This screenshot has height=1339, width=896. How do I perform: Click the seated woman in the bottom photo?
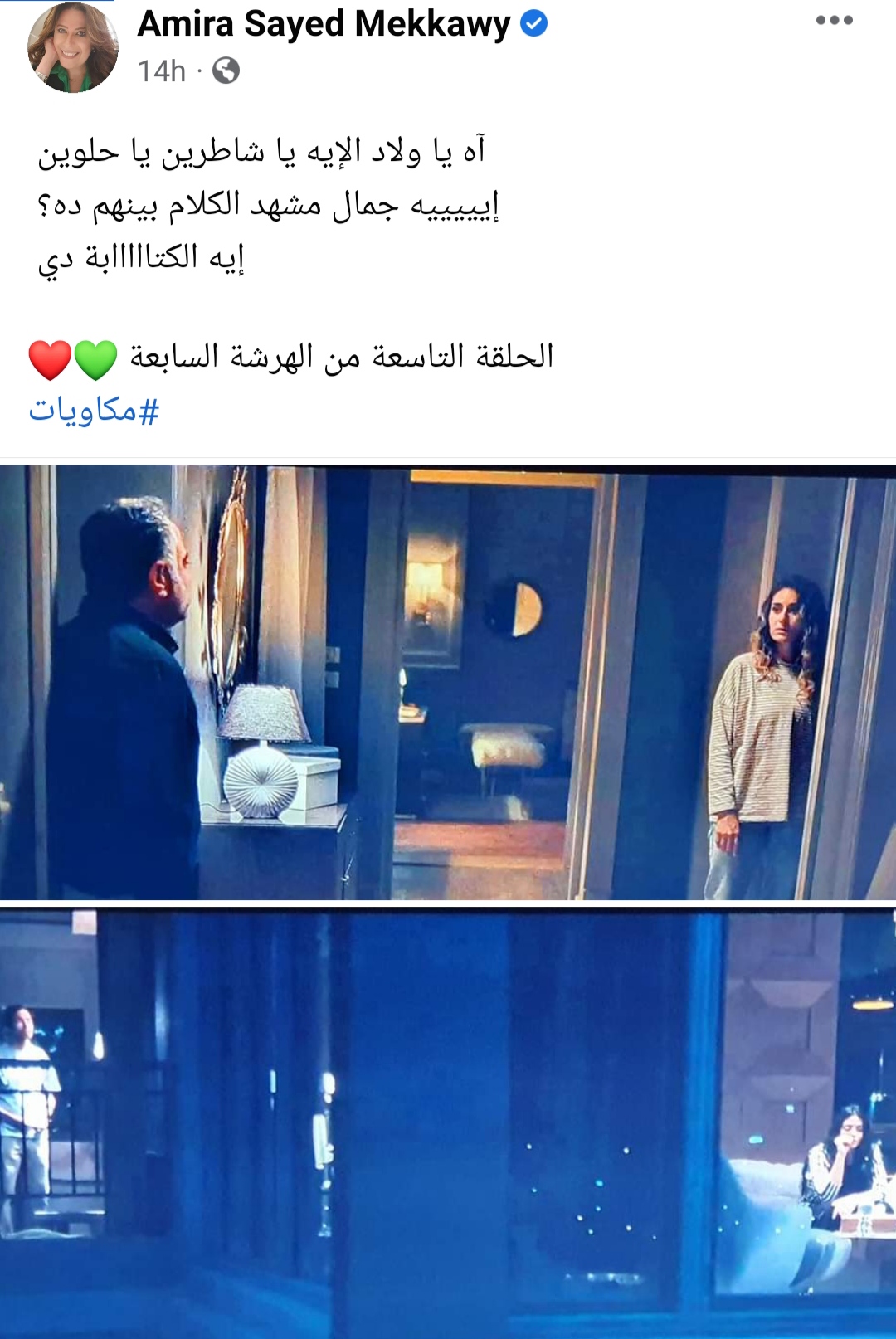[838, 1178]
